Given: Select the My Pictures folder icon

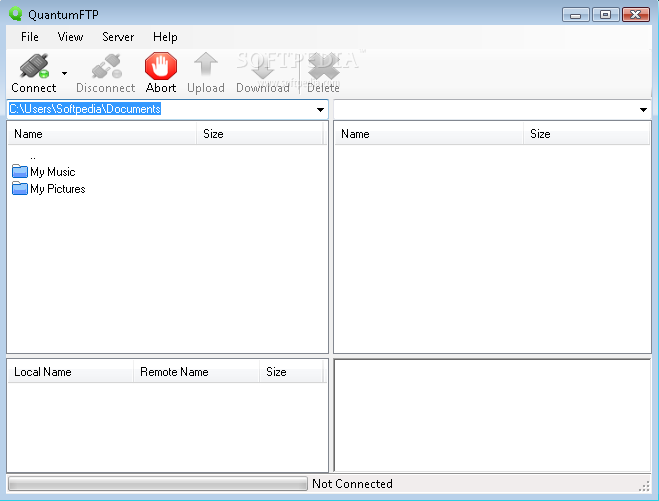Looking at the screenshot, I should pyautogui.click(x=20, y=189).
